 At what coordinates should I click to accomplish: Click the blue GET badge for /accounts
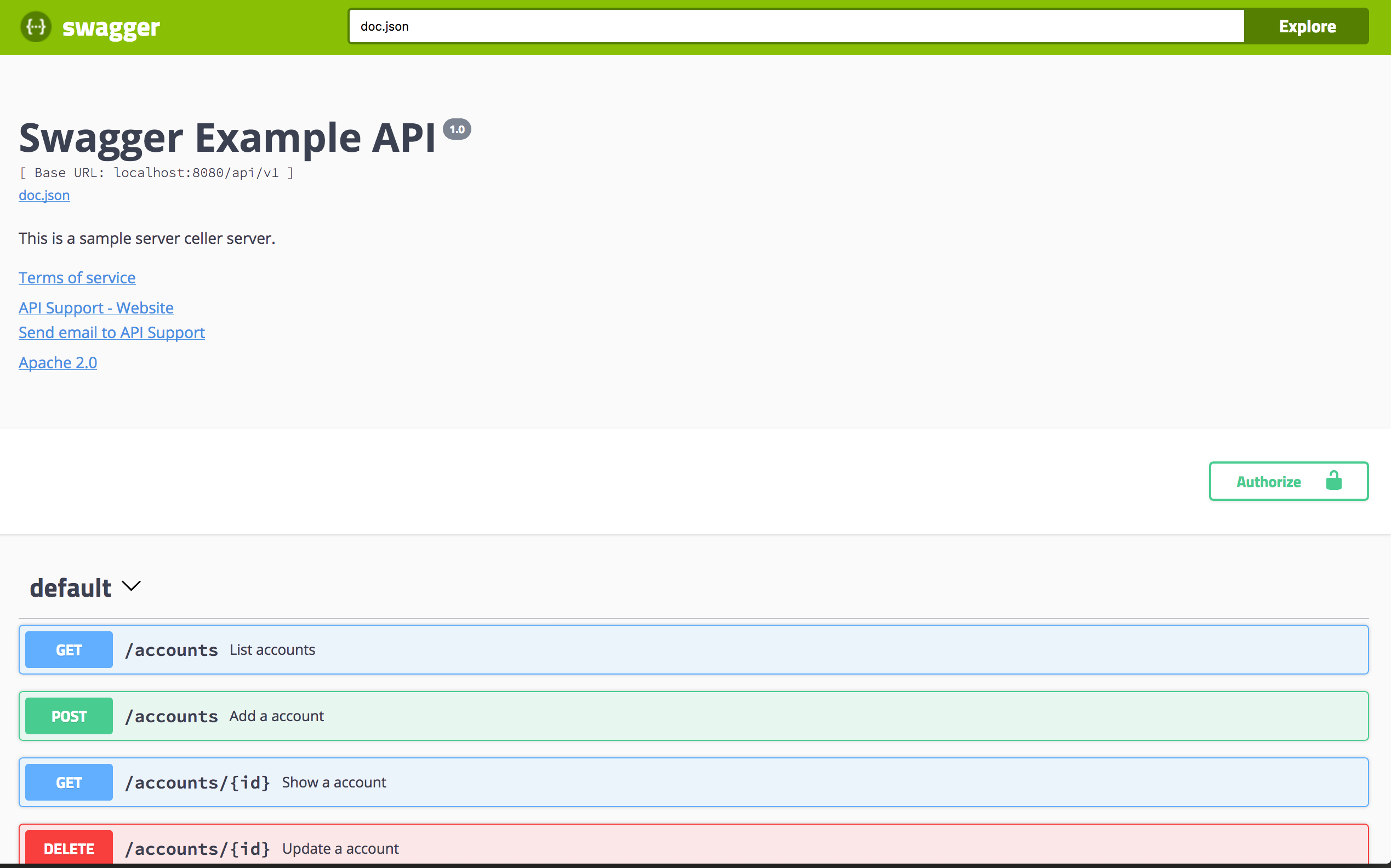(69, 650)
